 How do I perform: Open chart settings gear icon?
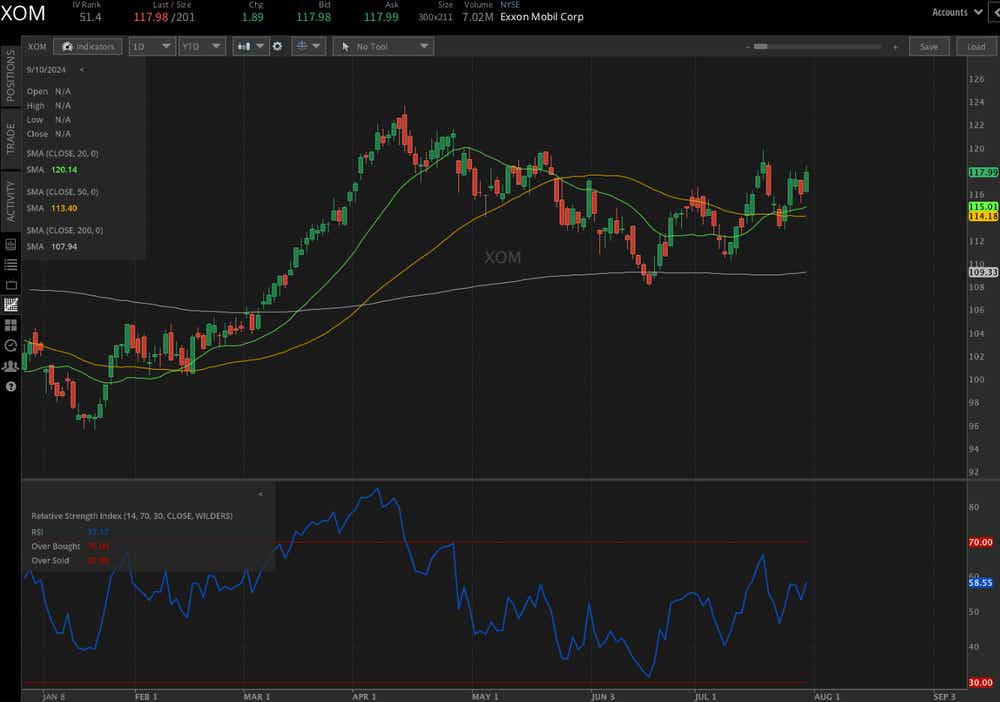tap(277, 47)
